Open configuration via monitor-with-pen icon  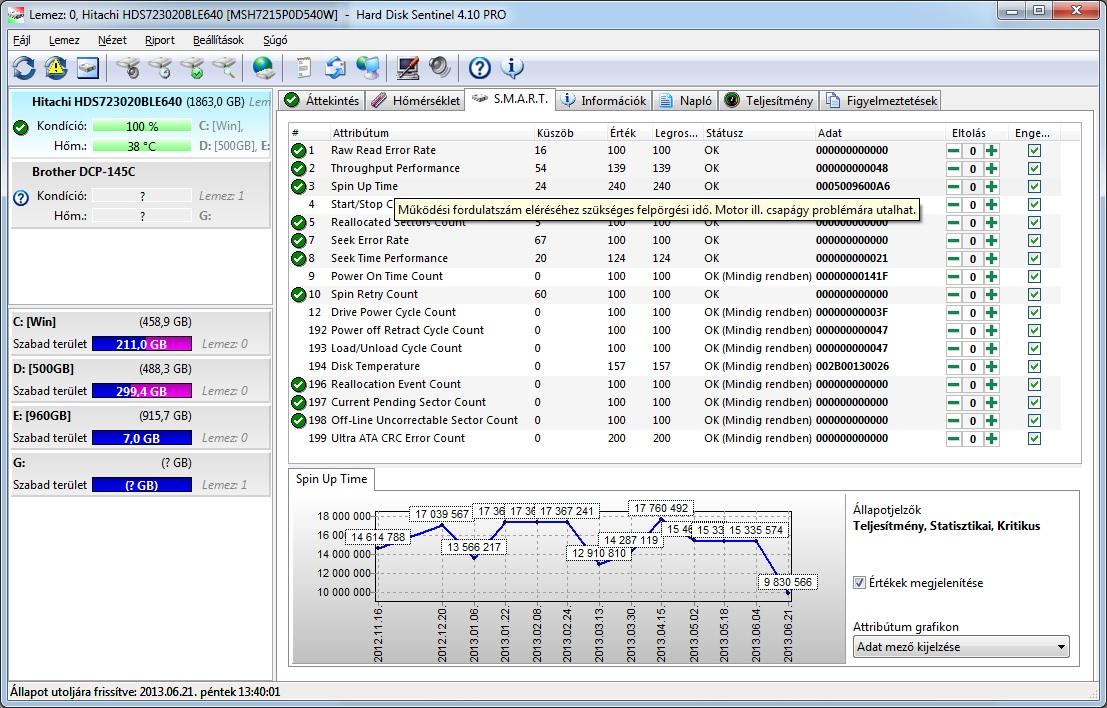[x=408, y=68]
